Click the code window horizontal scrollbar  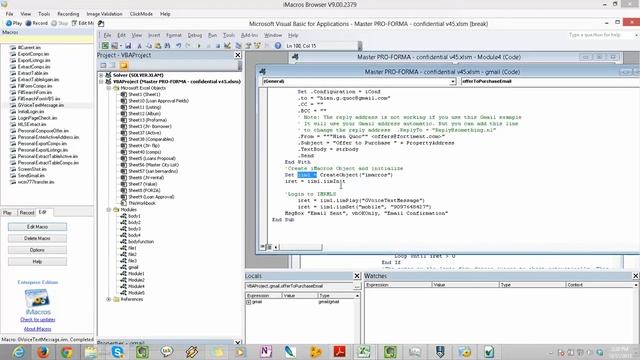pos(301,247)
